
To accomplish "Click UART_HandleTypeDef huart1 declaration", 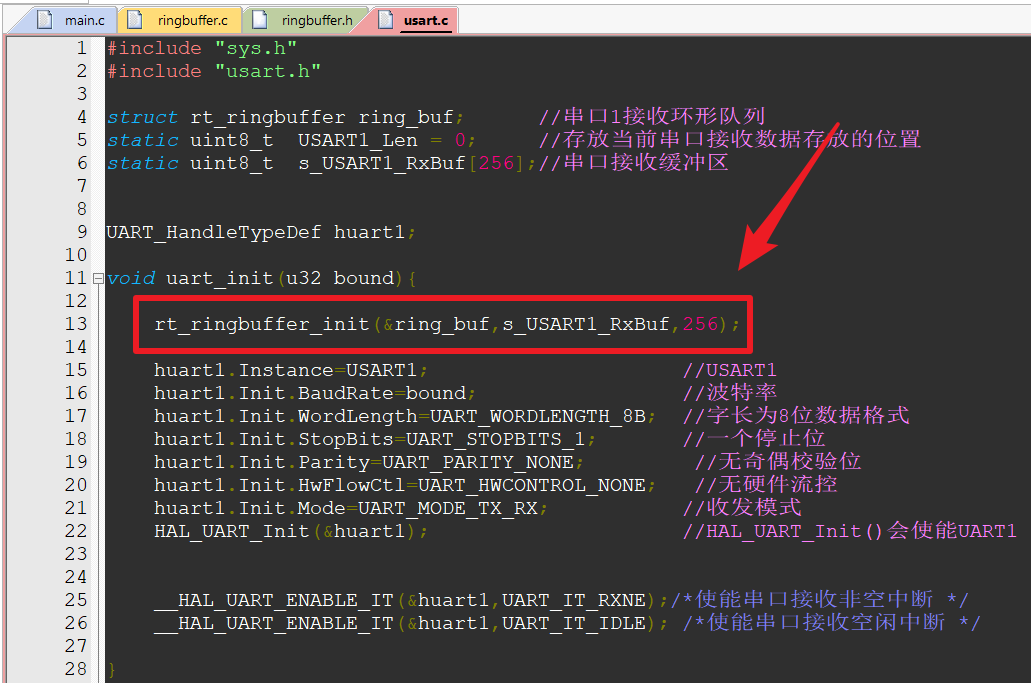I will click(x=261, y=233).
